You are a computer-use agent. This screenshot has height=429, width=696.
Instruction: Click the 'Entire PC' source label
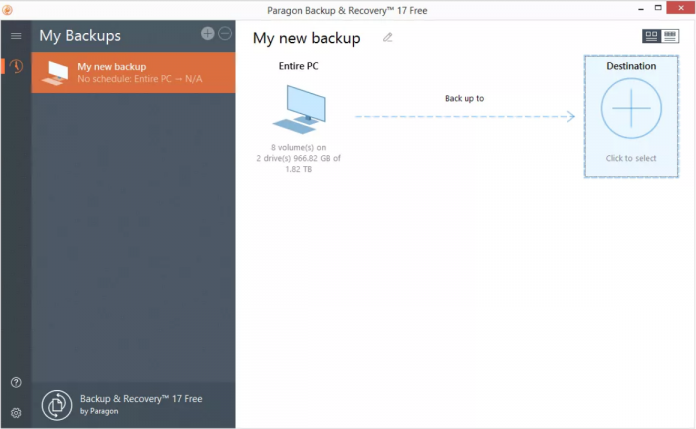[x=298, y=66]
